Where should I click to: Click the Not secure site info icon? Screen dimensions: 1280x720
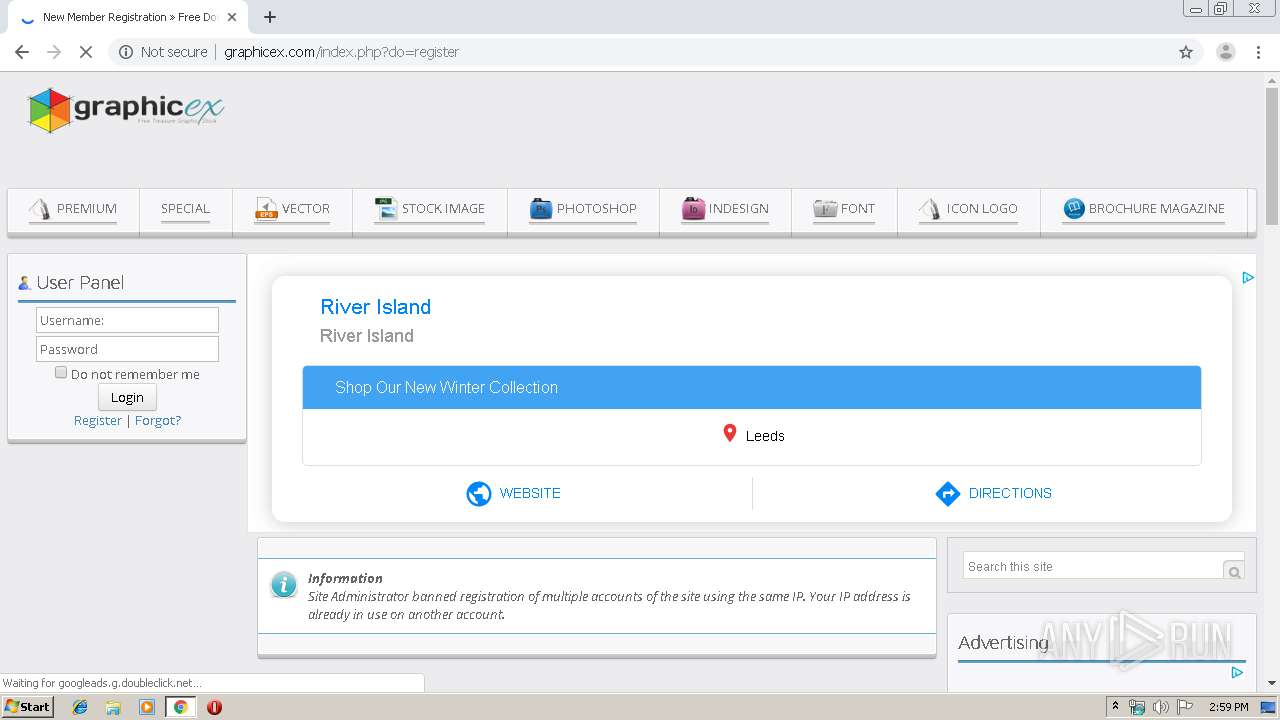tap(126, 52)
